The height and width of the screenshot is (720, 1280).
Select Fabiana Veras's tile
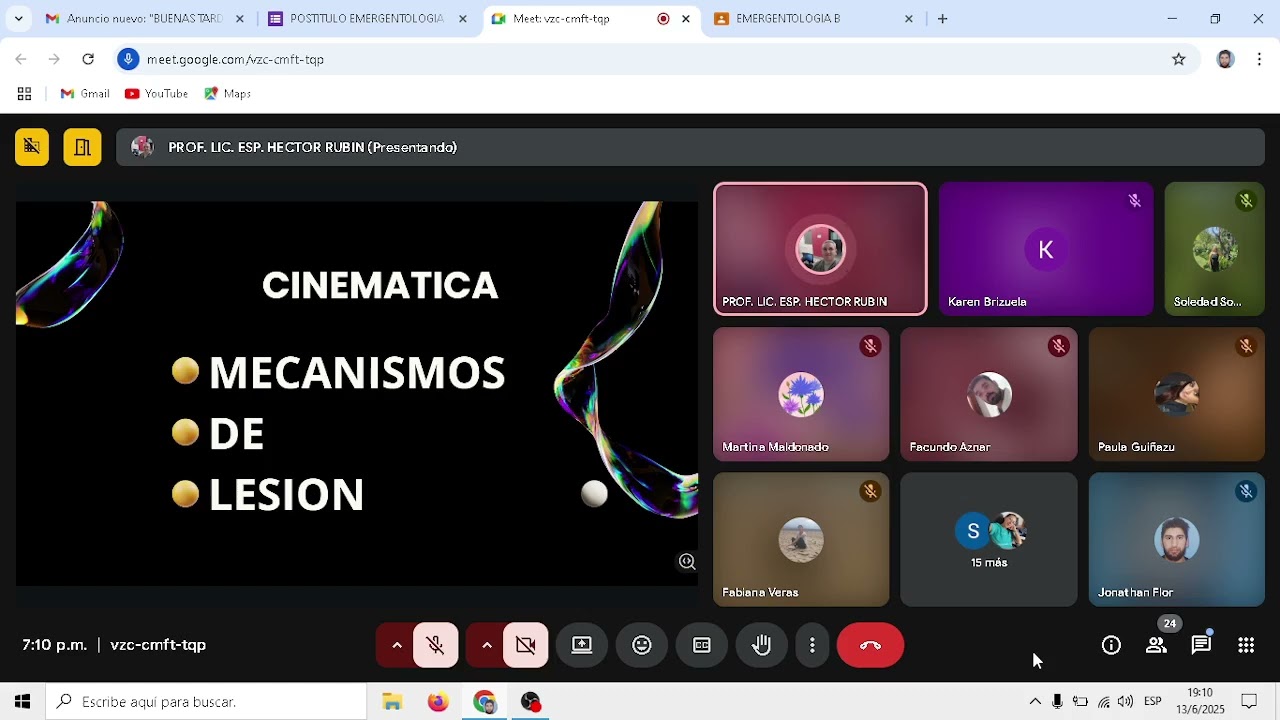[x=801, y=540]
